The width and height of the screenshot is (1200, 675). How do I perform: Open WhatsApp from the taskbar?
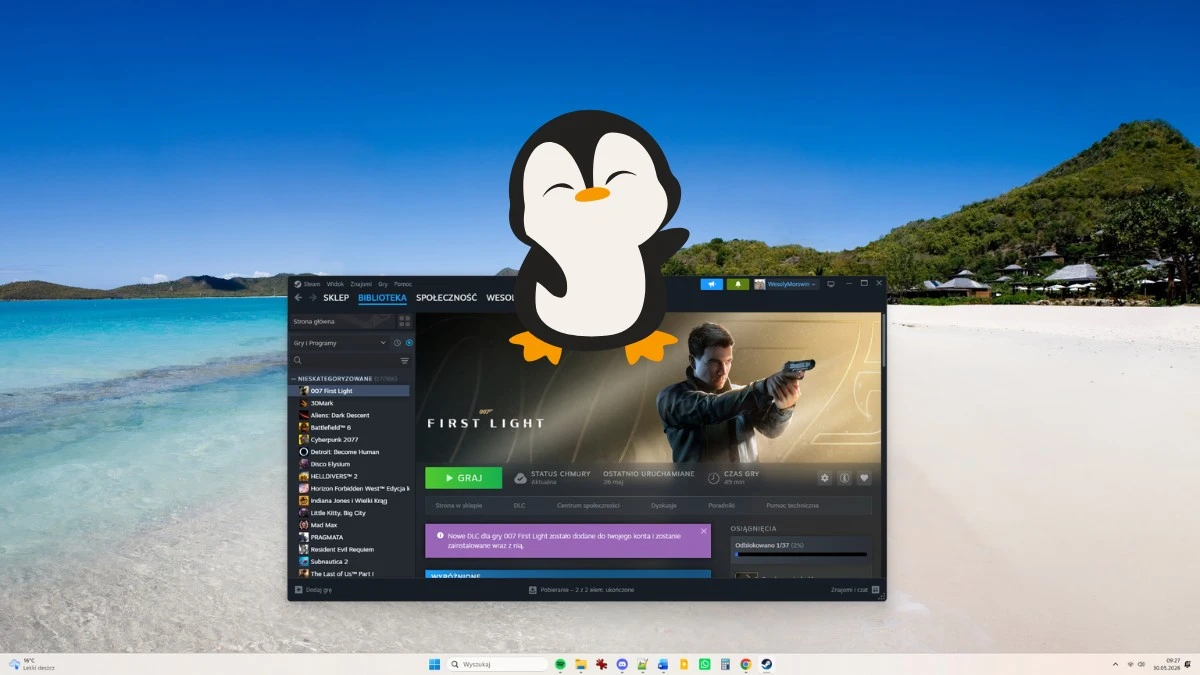click(x=705, y=664)
